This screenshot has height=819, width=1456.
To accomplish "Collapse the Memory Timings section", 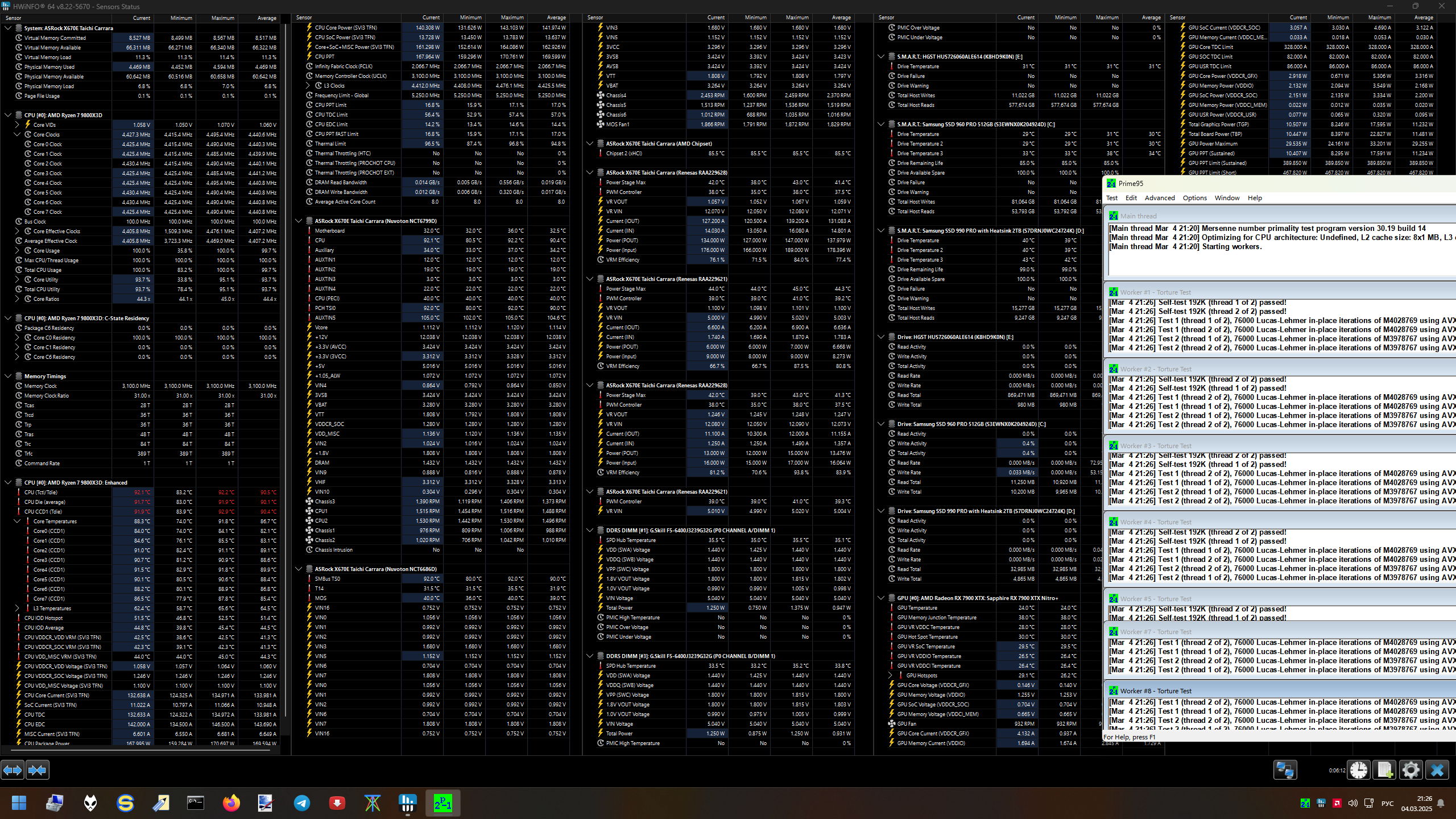I will click(x=8, y=376).
